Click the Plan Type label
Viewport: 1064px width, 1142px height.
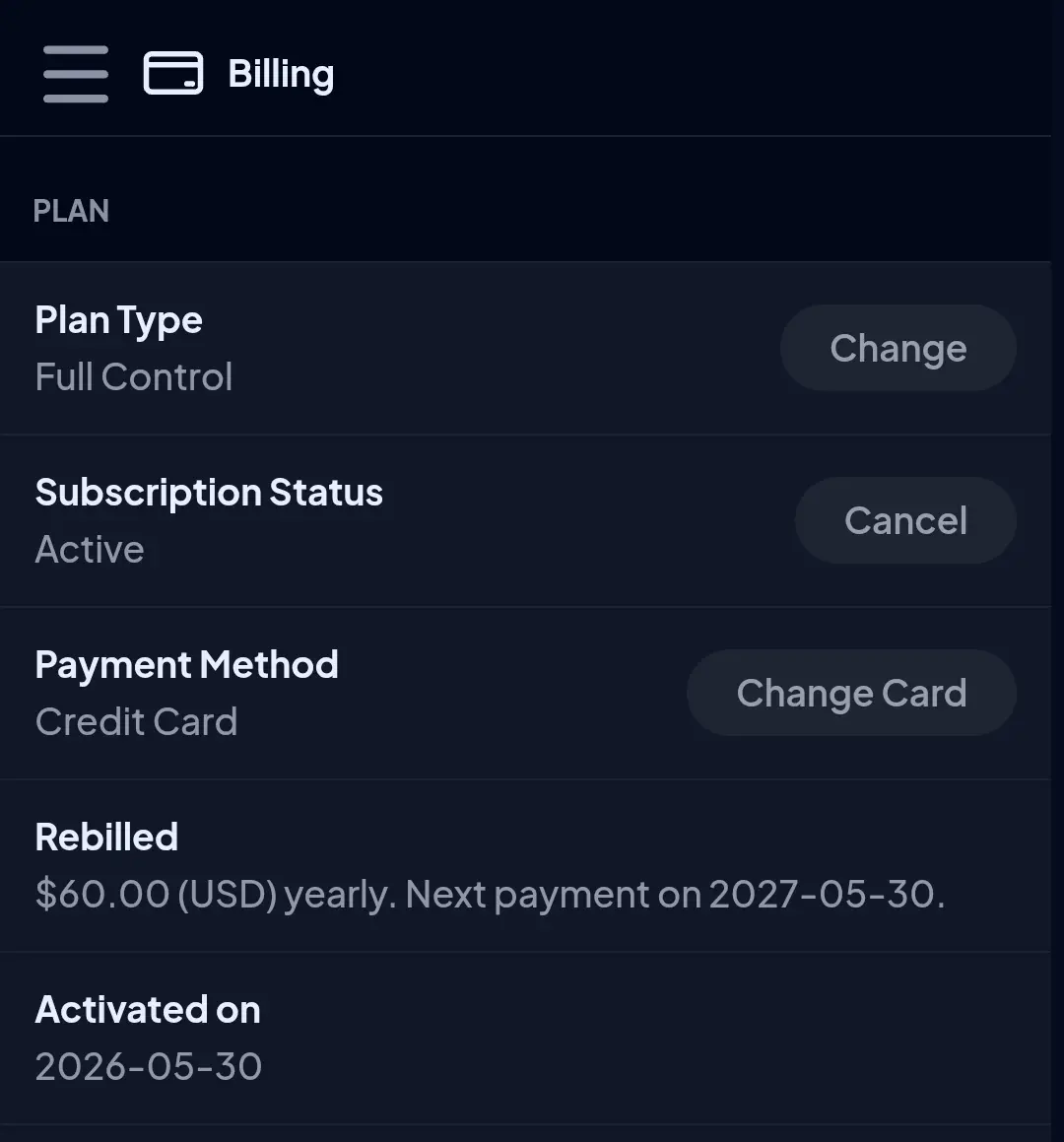[x=118, y=320]
